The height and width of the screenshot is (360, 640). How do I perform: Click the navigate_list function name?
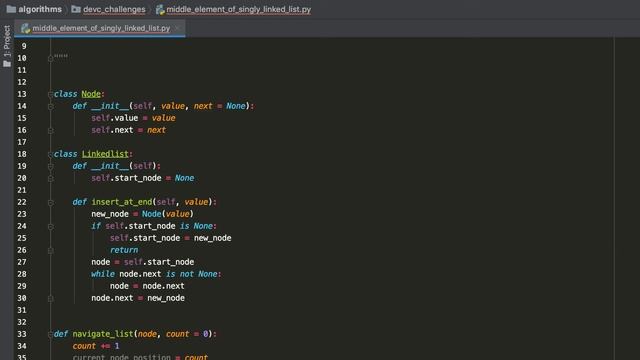(x=103, y=334)
